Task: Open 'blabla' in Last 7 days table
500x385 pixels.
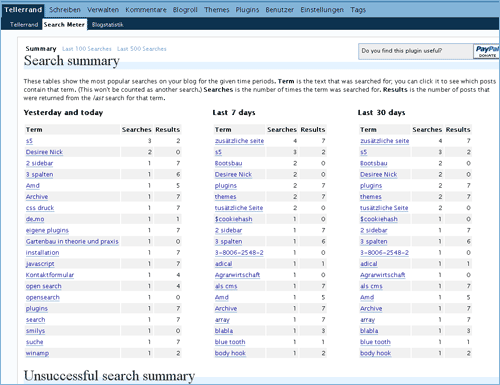Action: click(224, 331)
